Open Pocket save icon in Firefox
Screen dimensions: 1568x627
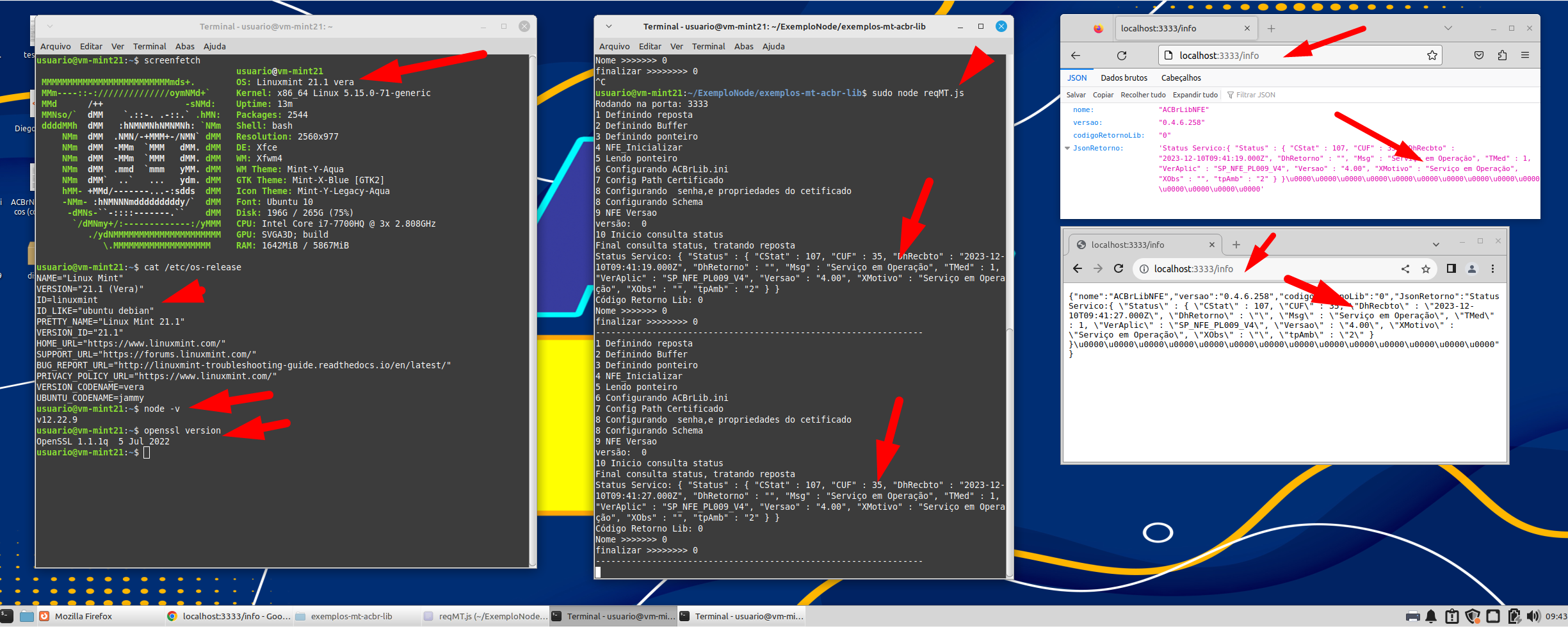coord(1479,56)
